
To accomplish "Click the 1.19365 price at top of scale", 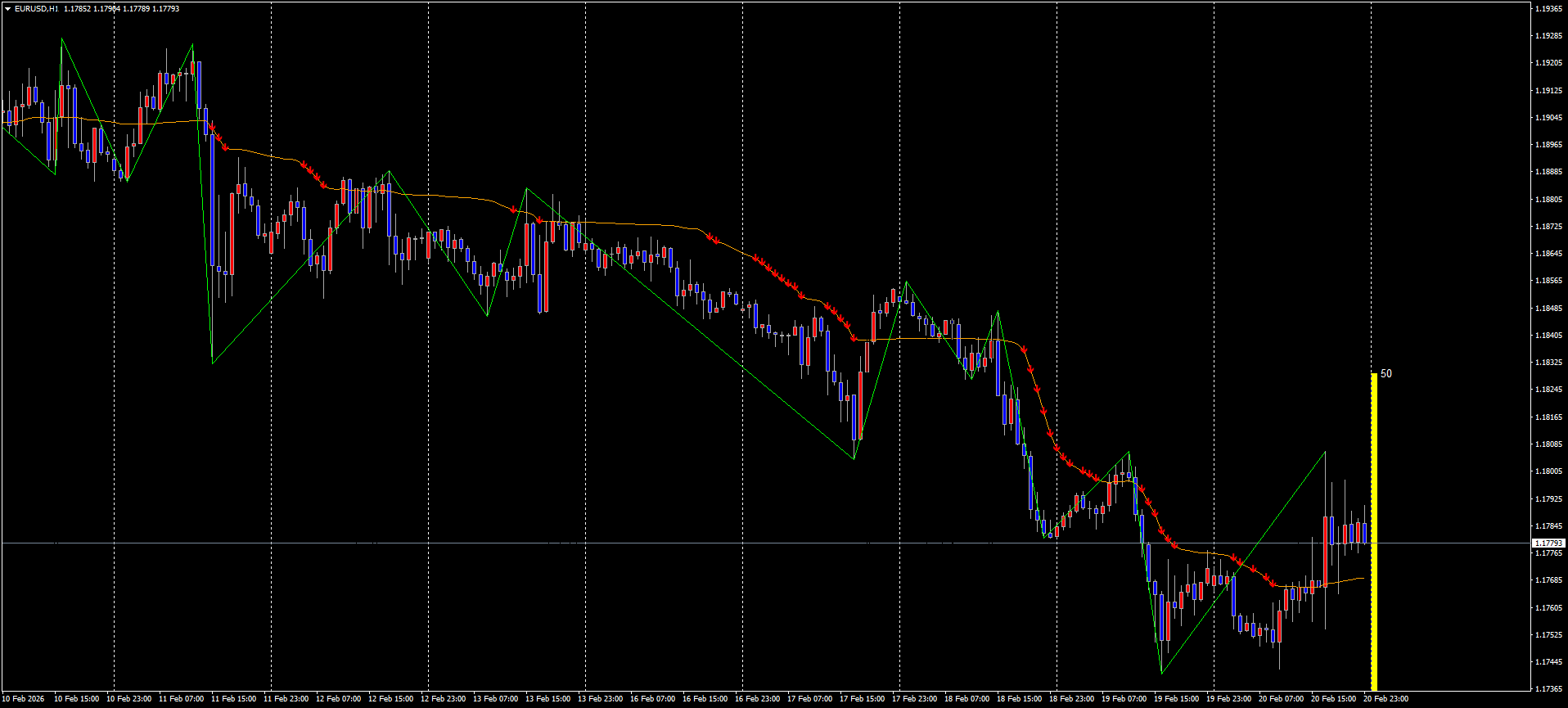I will [1548, 9].
